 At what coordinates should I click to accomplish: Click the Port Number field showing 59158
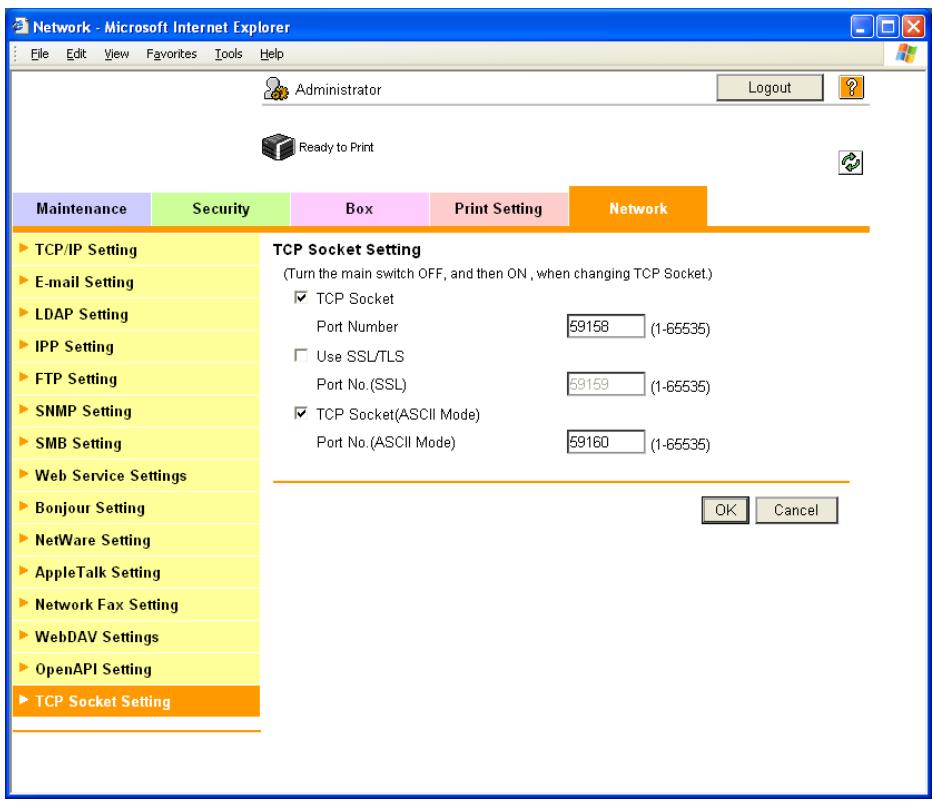point(605,326)
